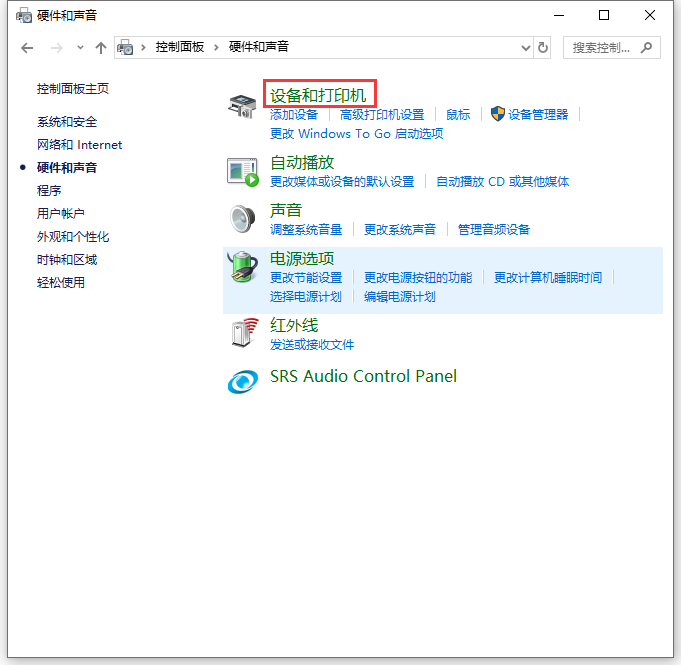Open 外观和个性化 in sidebar
The image size is (681, 665).
pyautogui.click(x=73, y=237)
